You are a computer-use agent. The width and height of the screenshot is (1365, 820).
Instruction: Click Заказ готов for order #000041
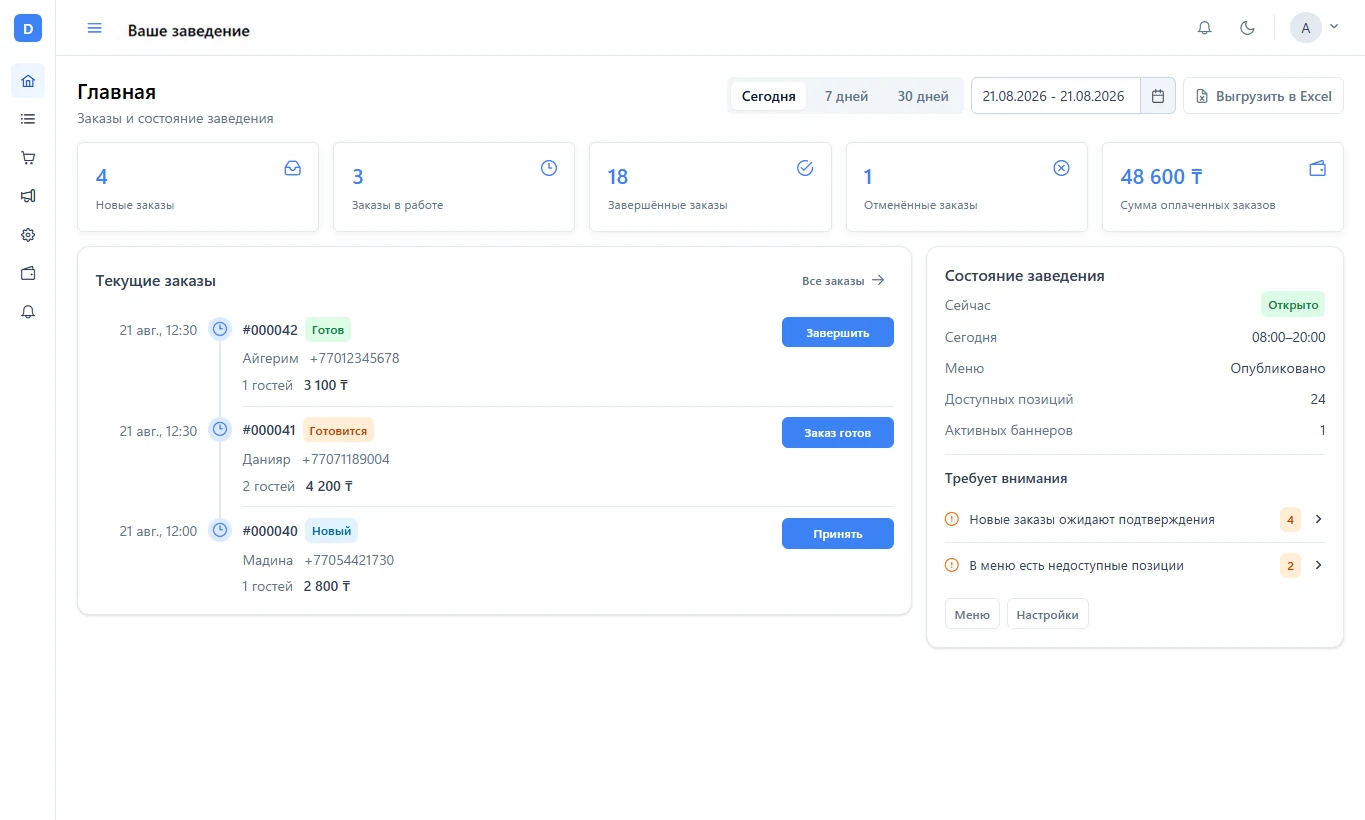pyautogui.click(x=838, y=433)
